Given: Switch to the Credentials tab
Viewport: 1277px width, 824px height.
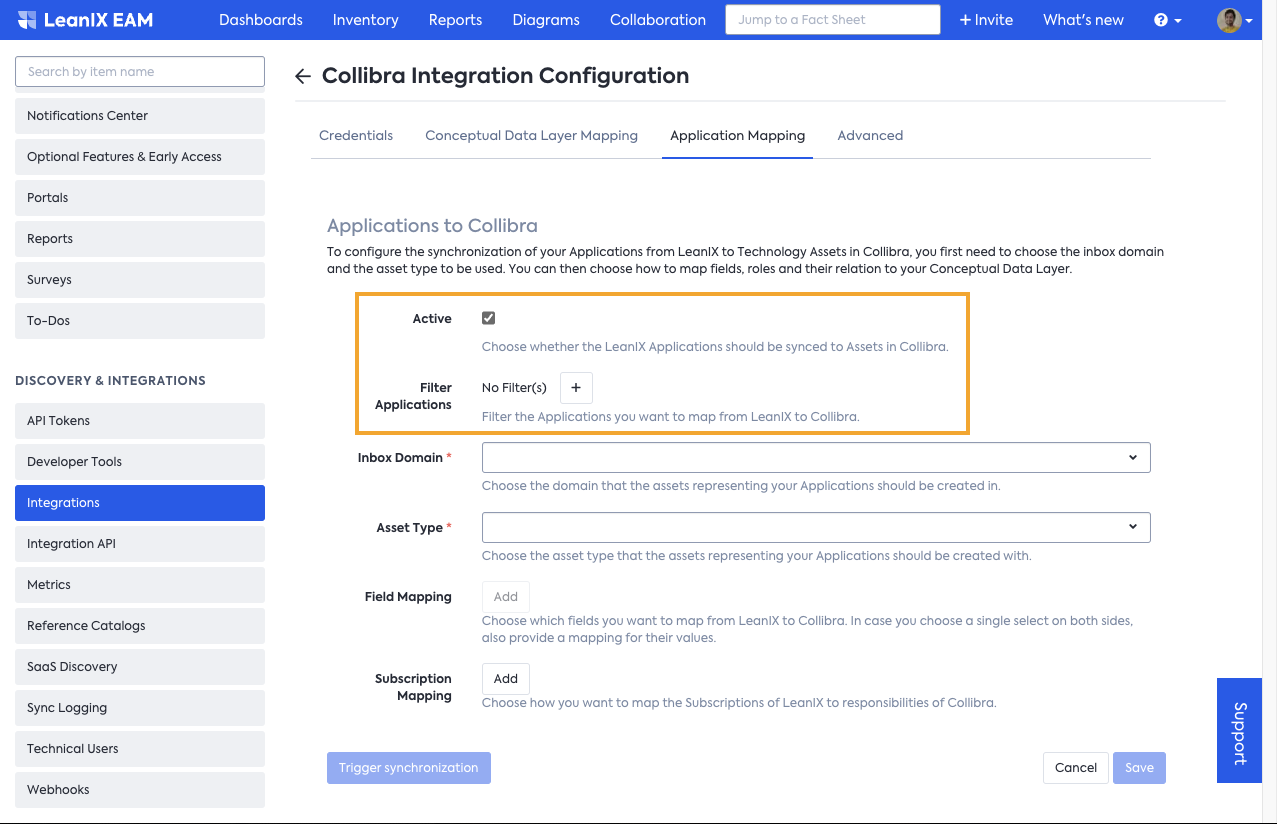Looking at the screenshot, I should 356,136.
